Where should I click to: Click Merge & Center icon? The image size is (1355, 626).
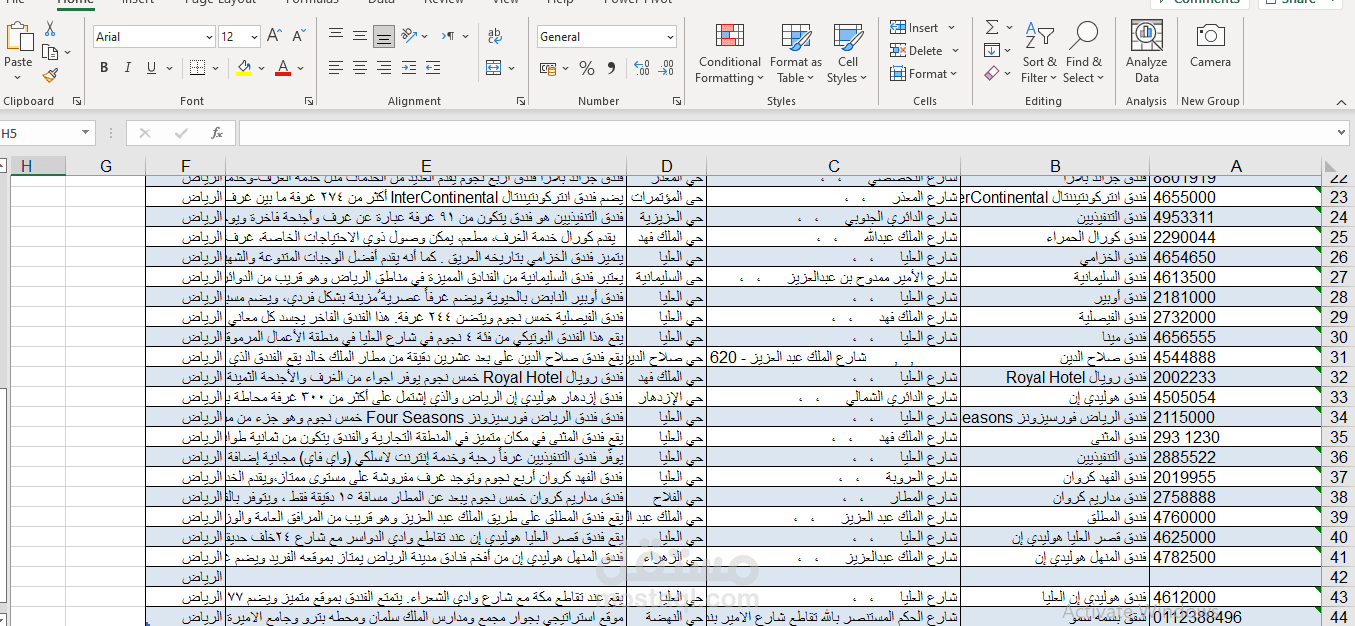(x=492, y=68)
